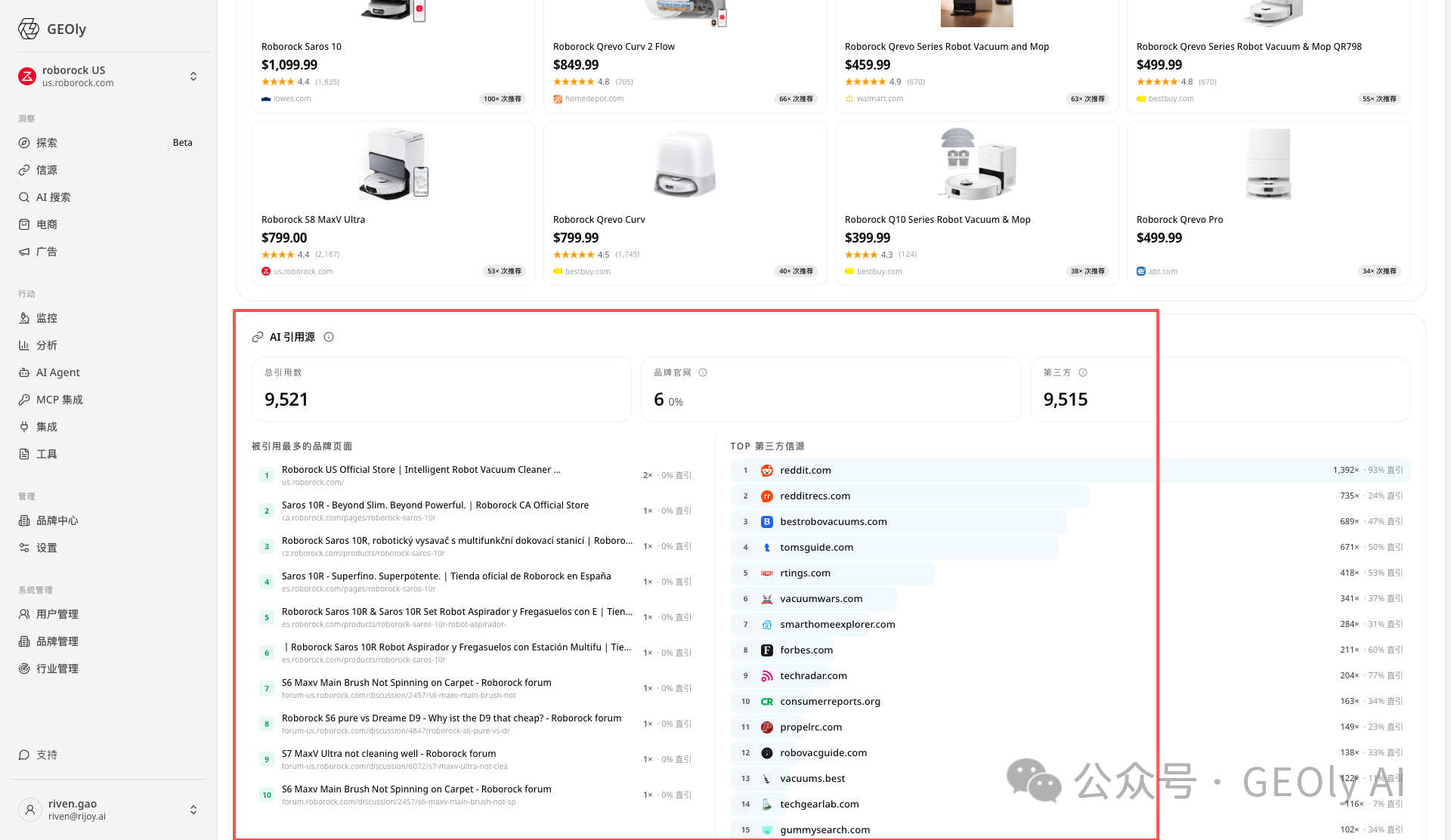Click the GEOly logo icon
The width and height of the screenshot is (1451, 840).
coord(29,29)
